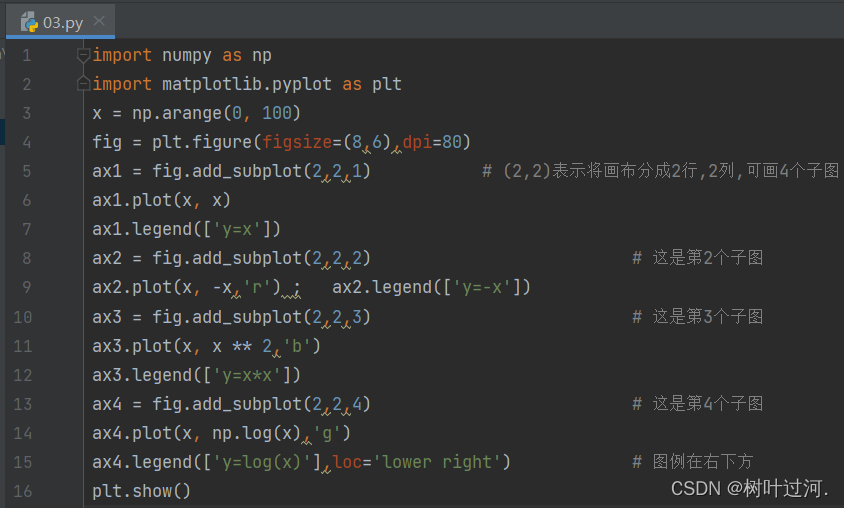This screenshot has height=508, width=844.
Task: Click the 'lower right' string on line 15
Action: click(x=437, y=462)
